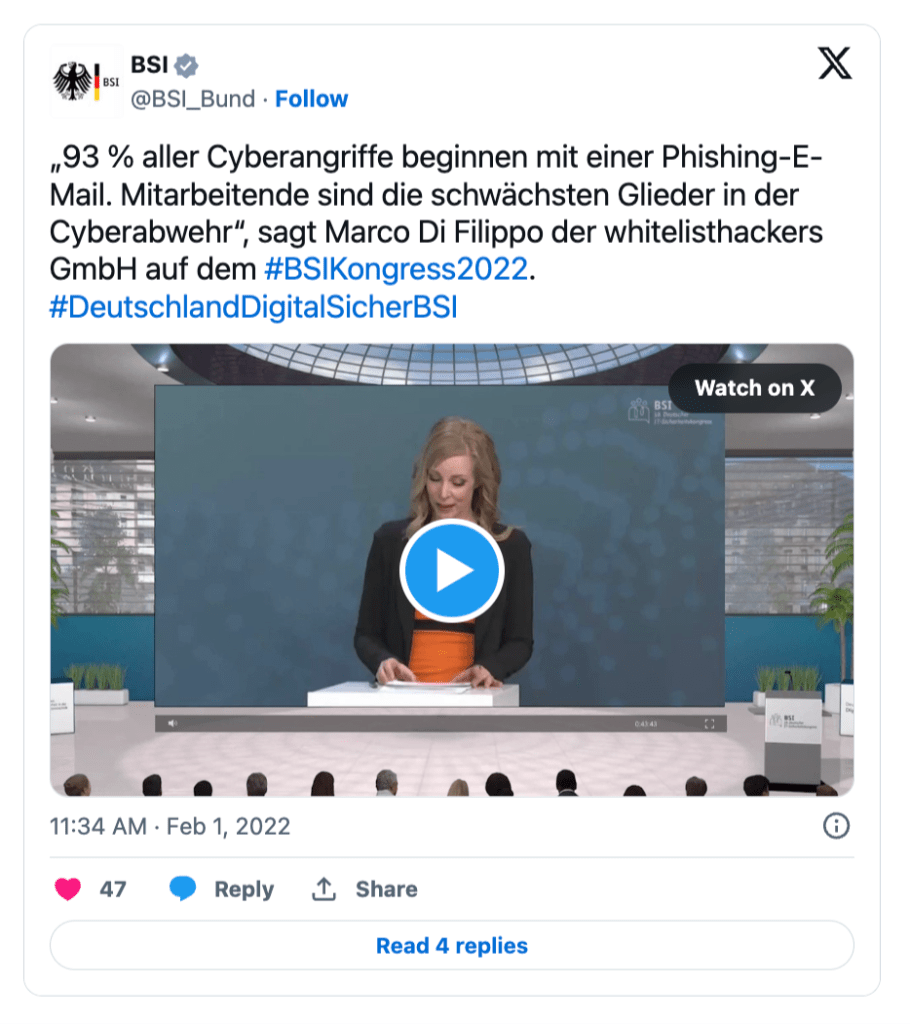Click the share upload icon
Viewport: 910px width, 1024px height.
tap(324, 889)
